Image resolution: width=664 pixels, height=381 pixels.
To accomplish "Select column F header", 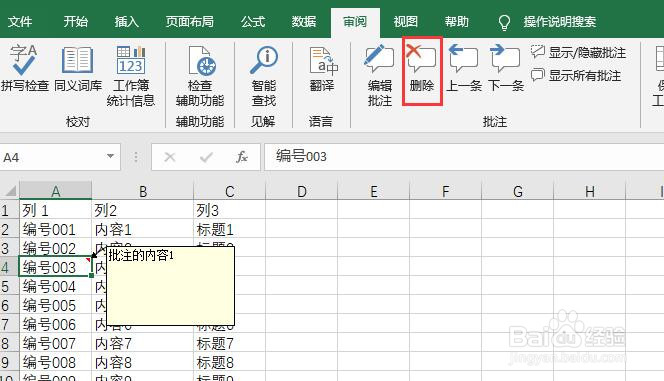I will point(445,191).
